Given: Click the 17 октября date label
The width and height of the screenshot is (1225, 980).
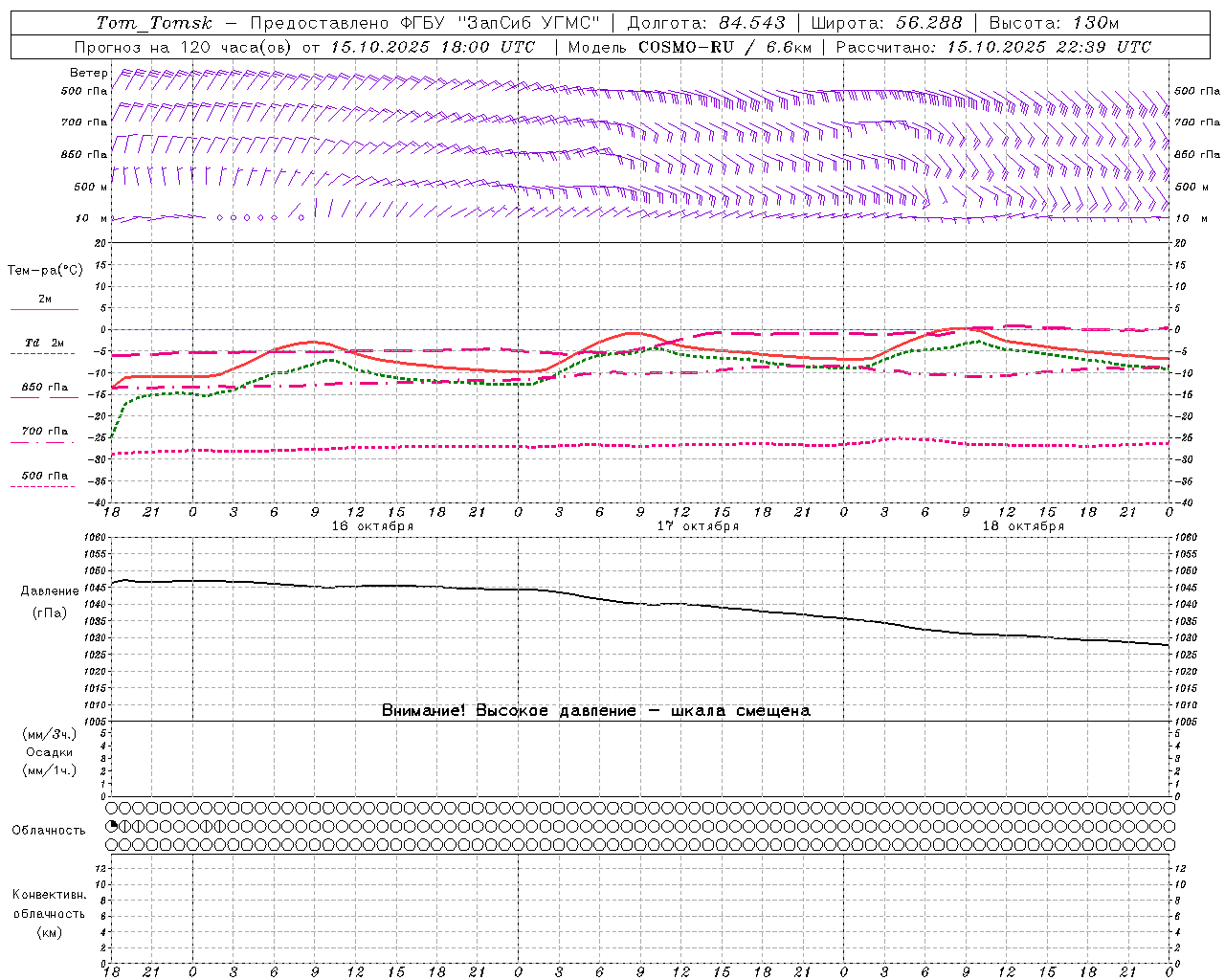Looking at the screenshot, I should 698,526.
